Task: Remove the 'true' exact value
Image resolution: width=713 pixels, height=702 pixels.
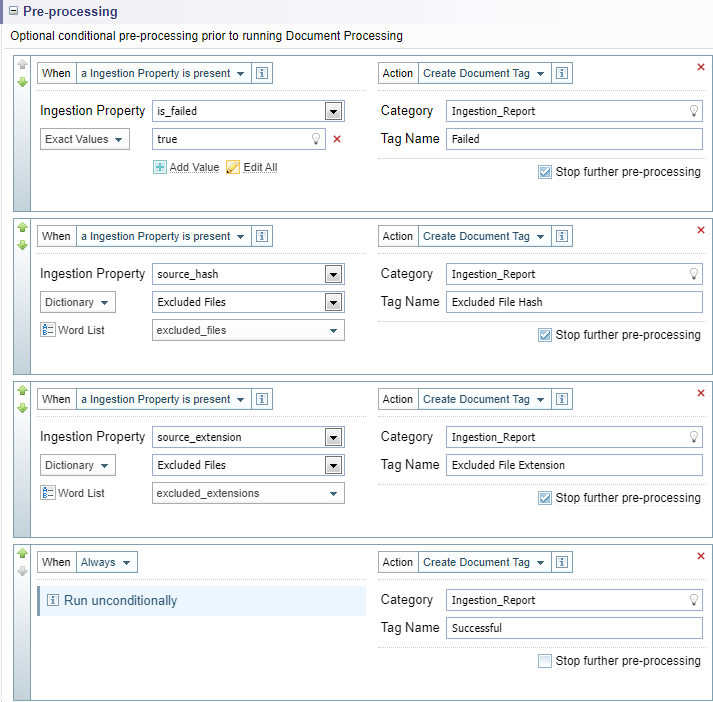Action: click(336, 139)
